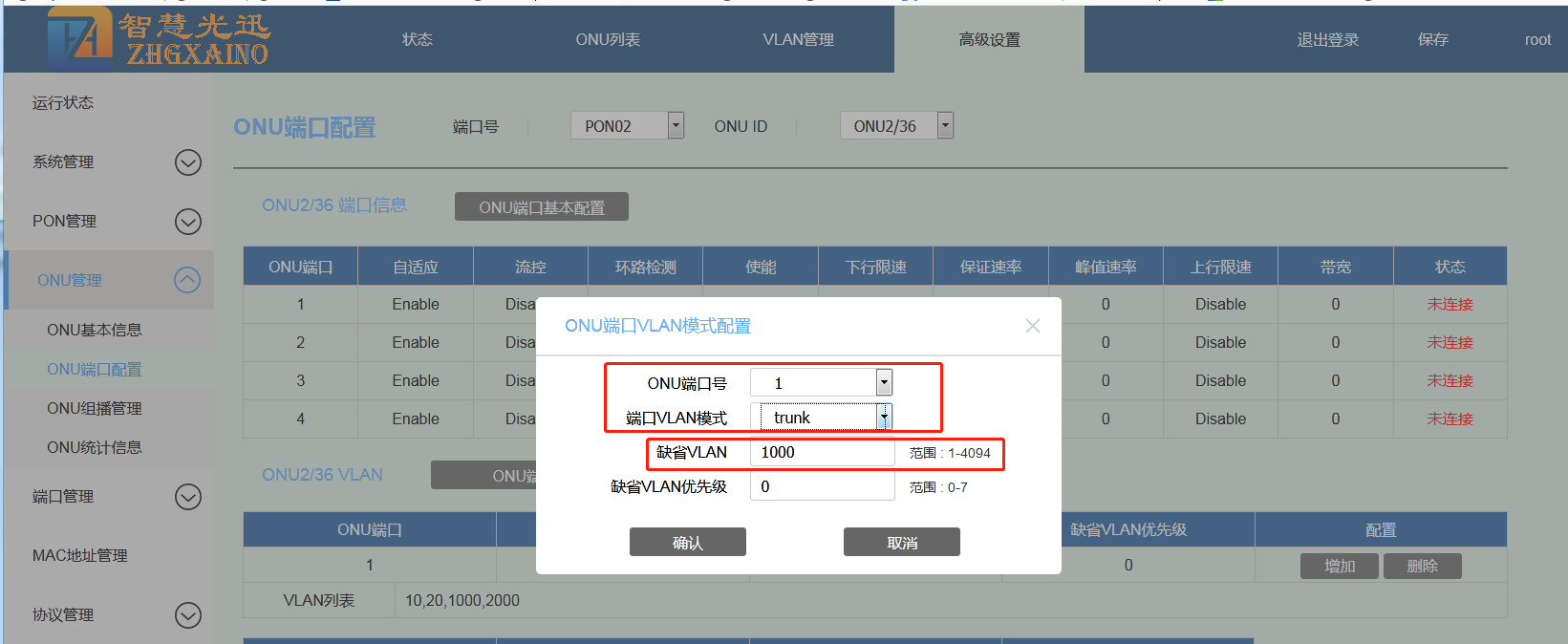Close the ONU端口VLAN模式配置 dialog
The image size is (1568, 644).
(1032, 326)
